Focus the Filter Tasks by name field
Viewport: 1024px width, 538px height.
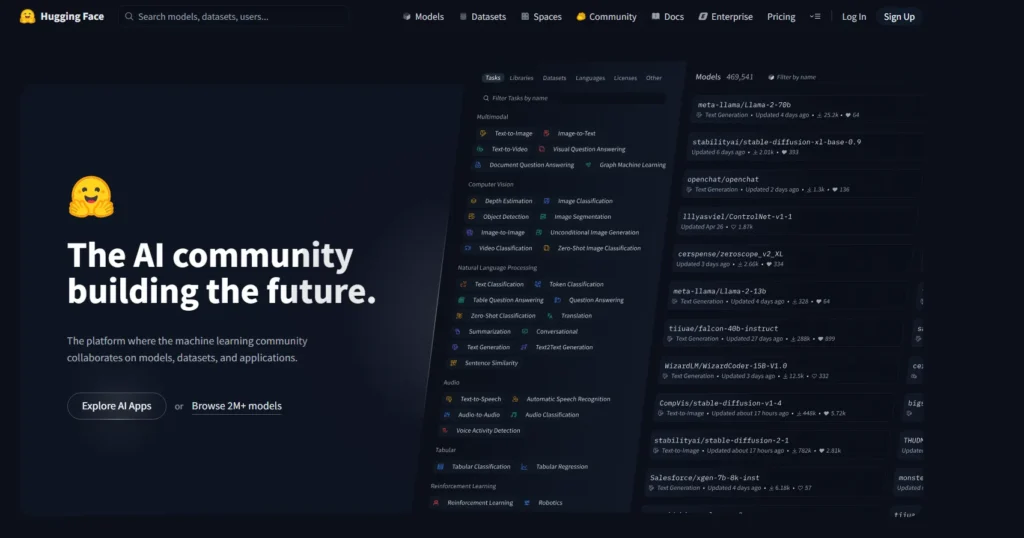tap(574, 99)
